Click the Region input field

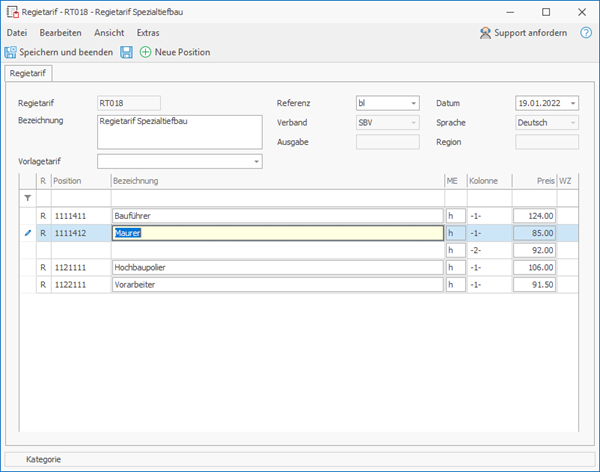click(x=547, y=142)
